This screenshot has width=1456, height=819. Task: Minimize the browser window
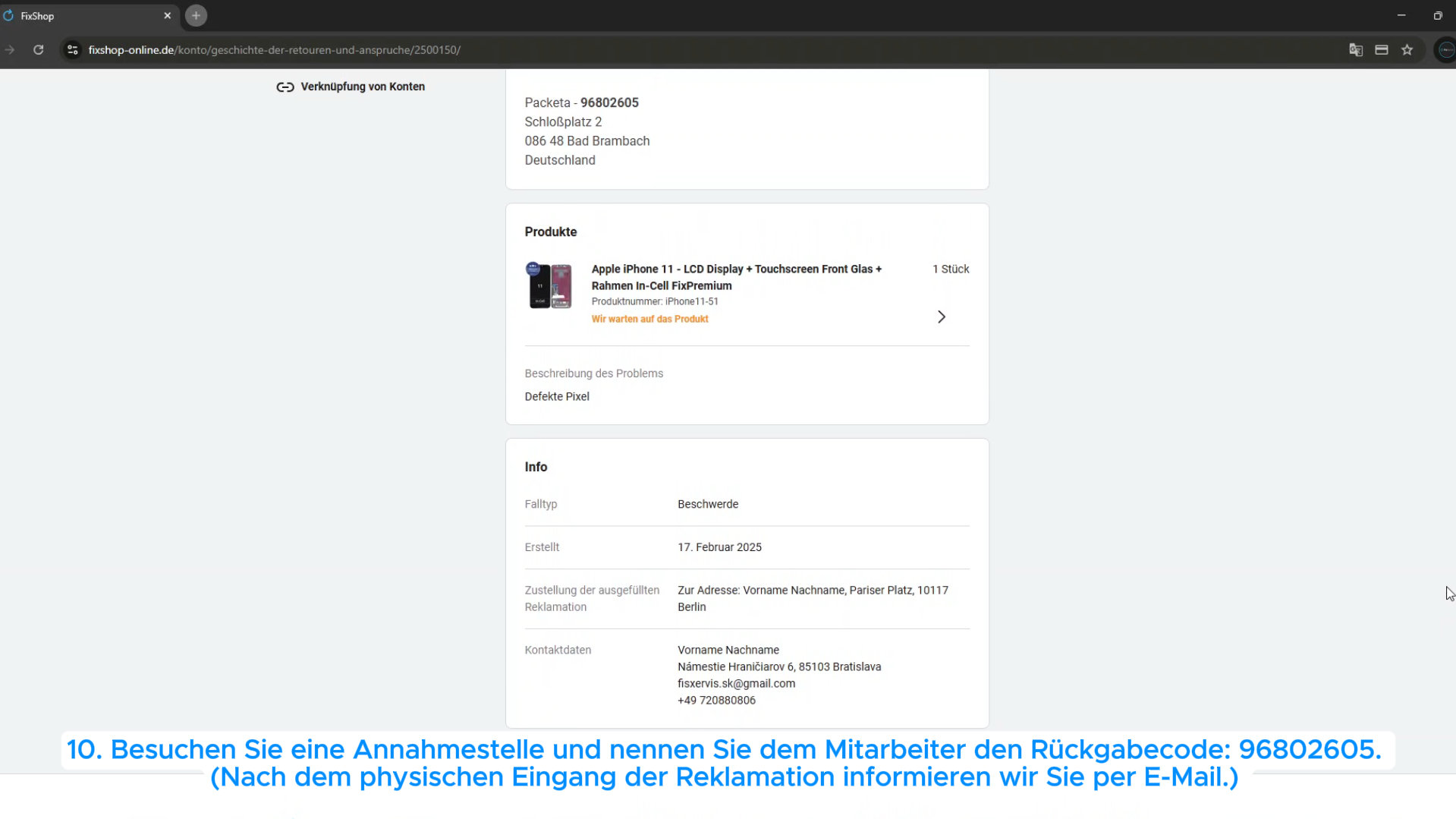pyautogui.click(x=1401, y=15)
